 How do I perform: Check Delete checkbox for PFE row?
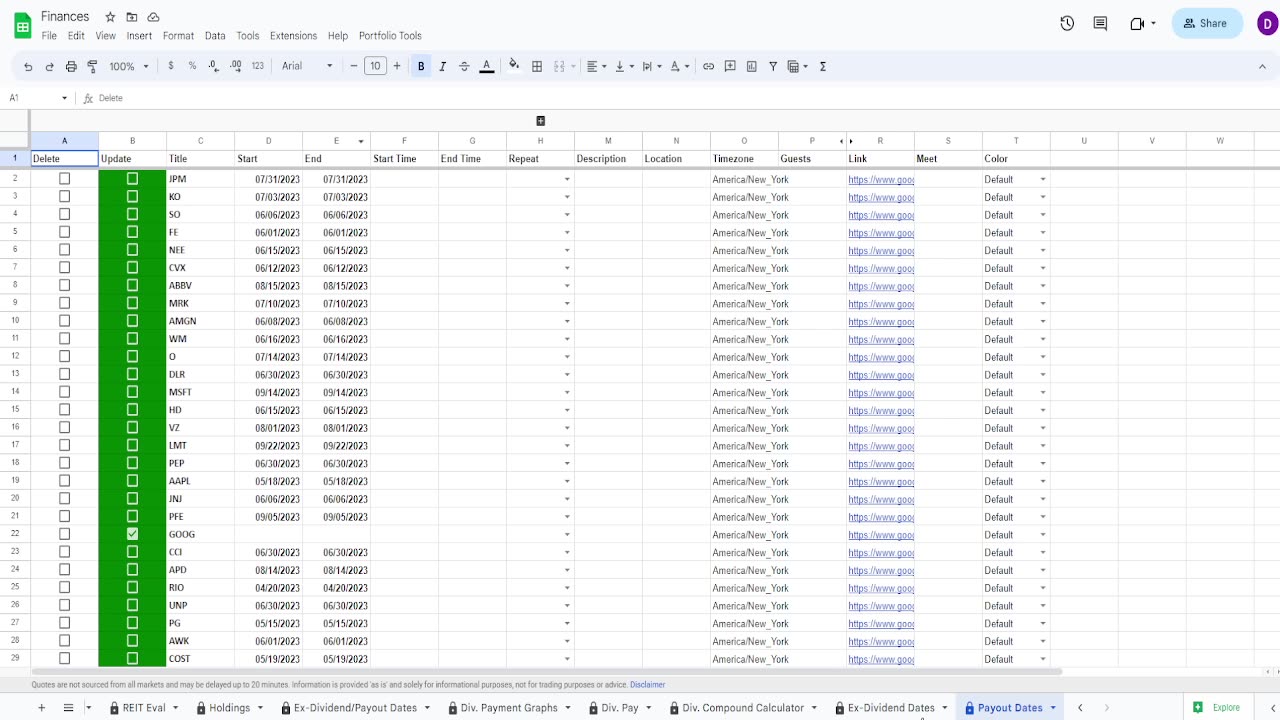(x=65, y=516)
